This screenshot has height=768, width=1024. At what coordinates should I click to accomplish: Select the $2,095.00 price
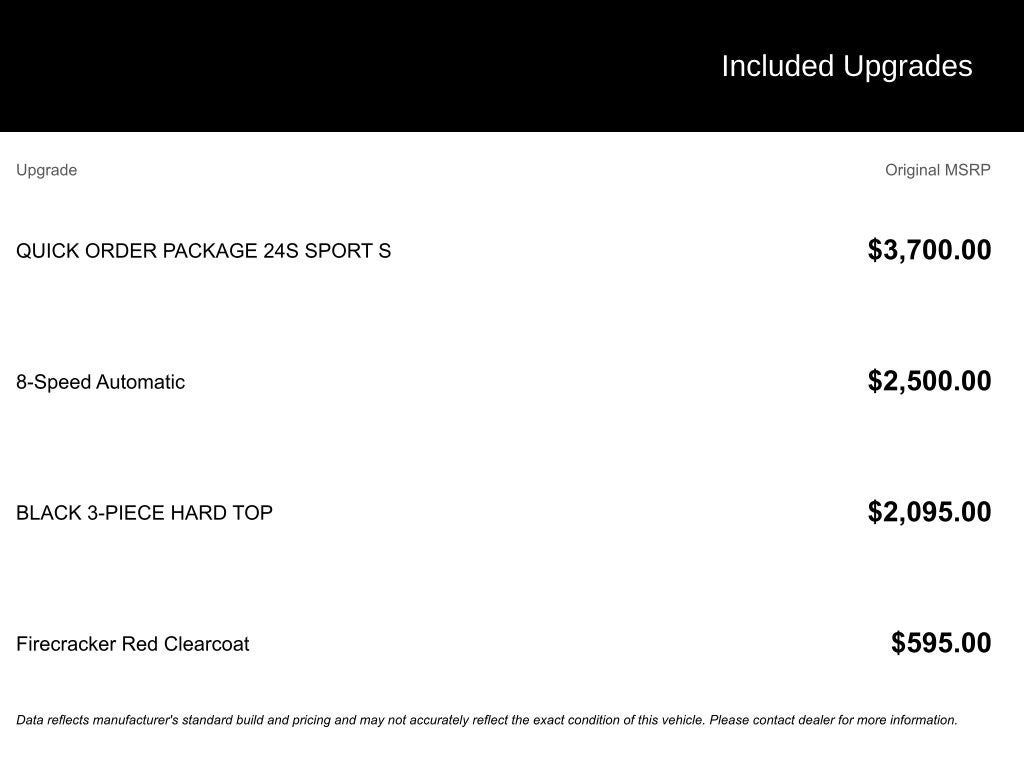click(x=929, y=512)
